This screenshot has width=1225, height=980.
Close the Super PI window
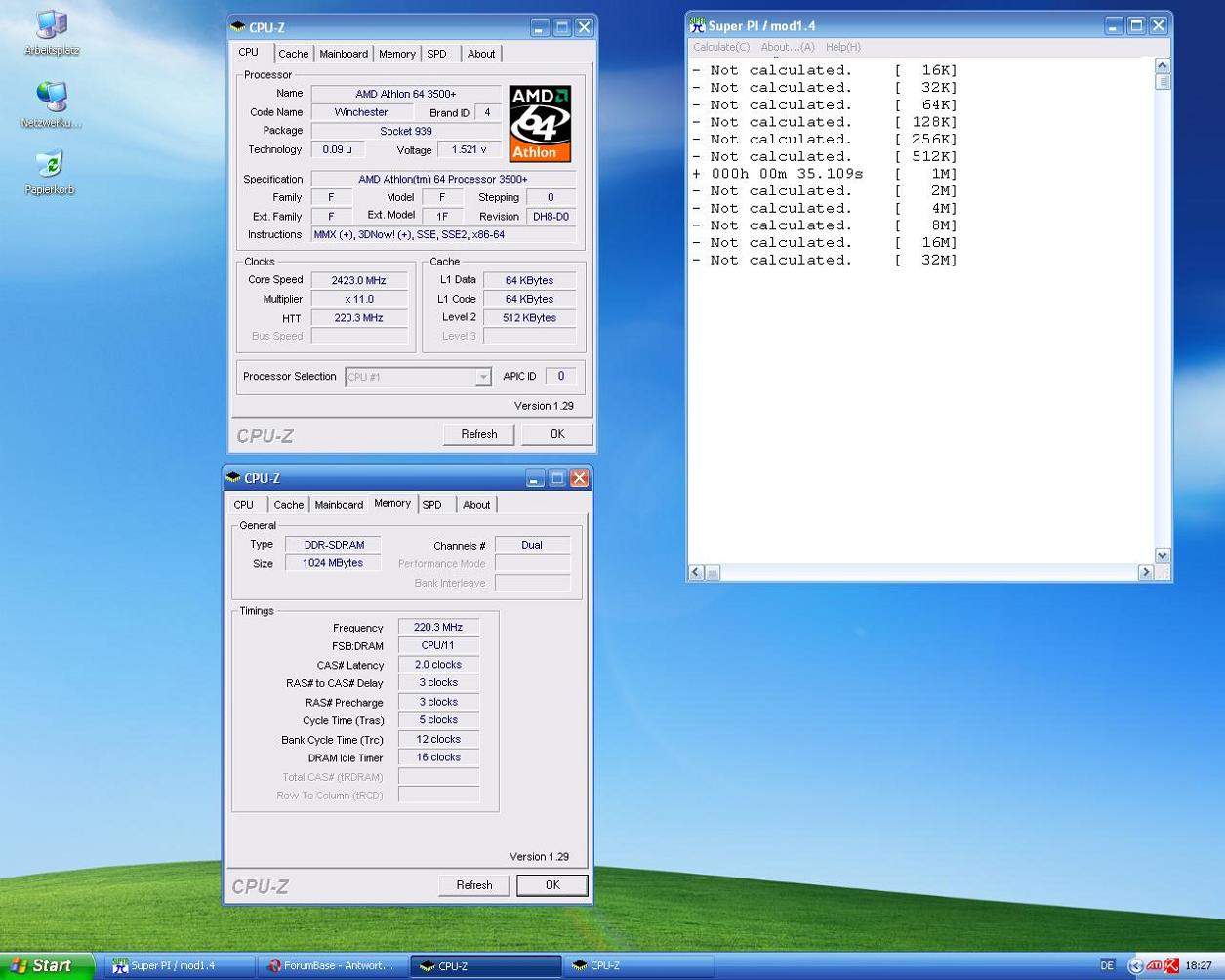[1159, 26]
